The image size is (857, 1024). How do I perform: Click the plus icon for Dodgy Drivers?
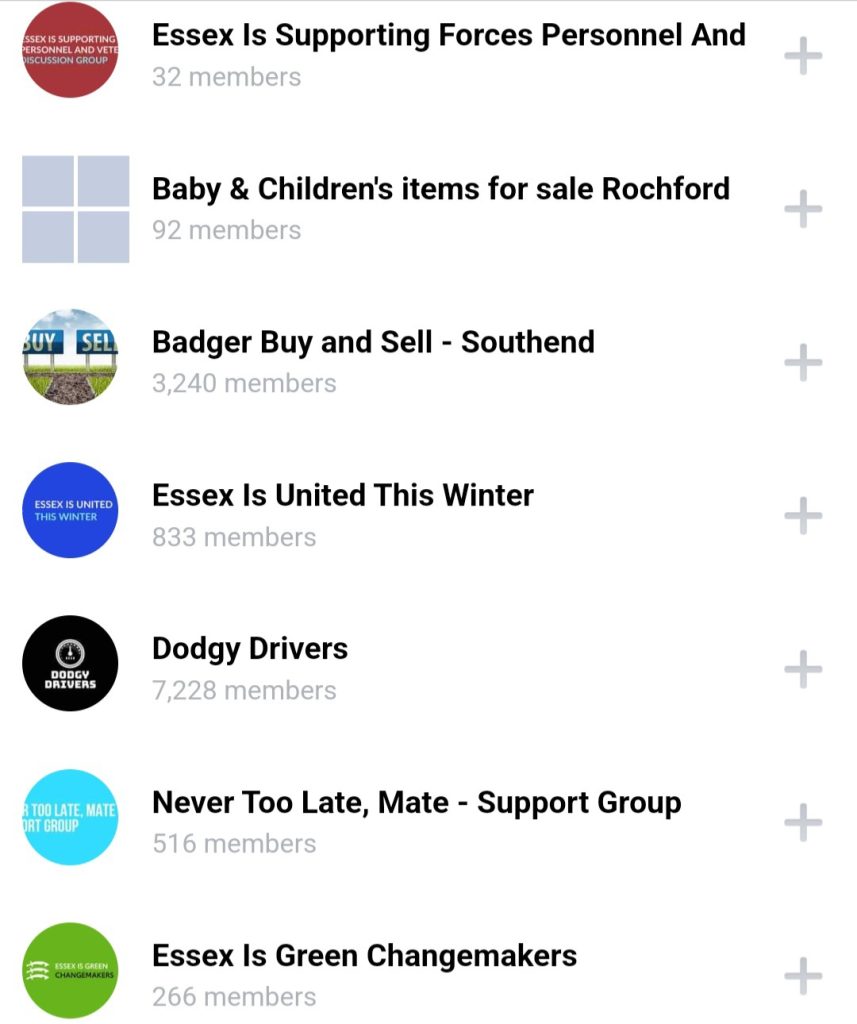(x=802, y=669)
